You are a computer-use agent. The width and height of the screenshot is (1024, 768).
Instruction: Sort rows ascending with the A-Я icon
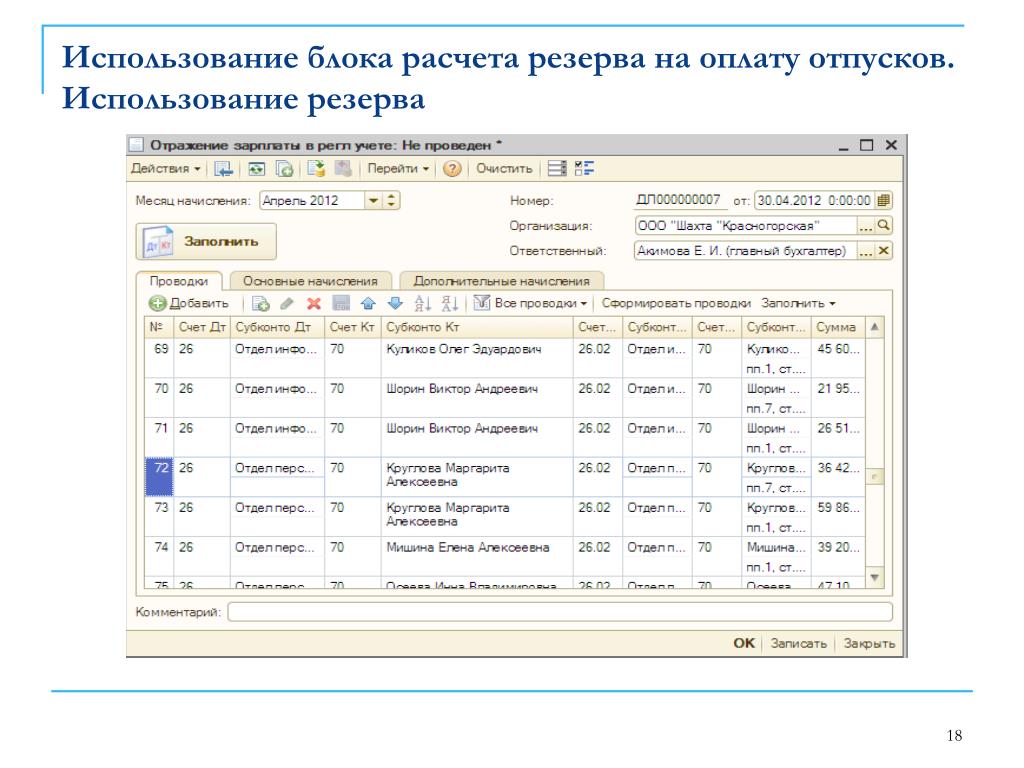pos(423,303)
